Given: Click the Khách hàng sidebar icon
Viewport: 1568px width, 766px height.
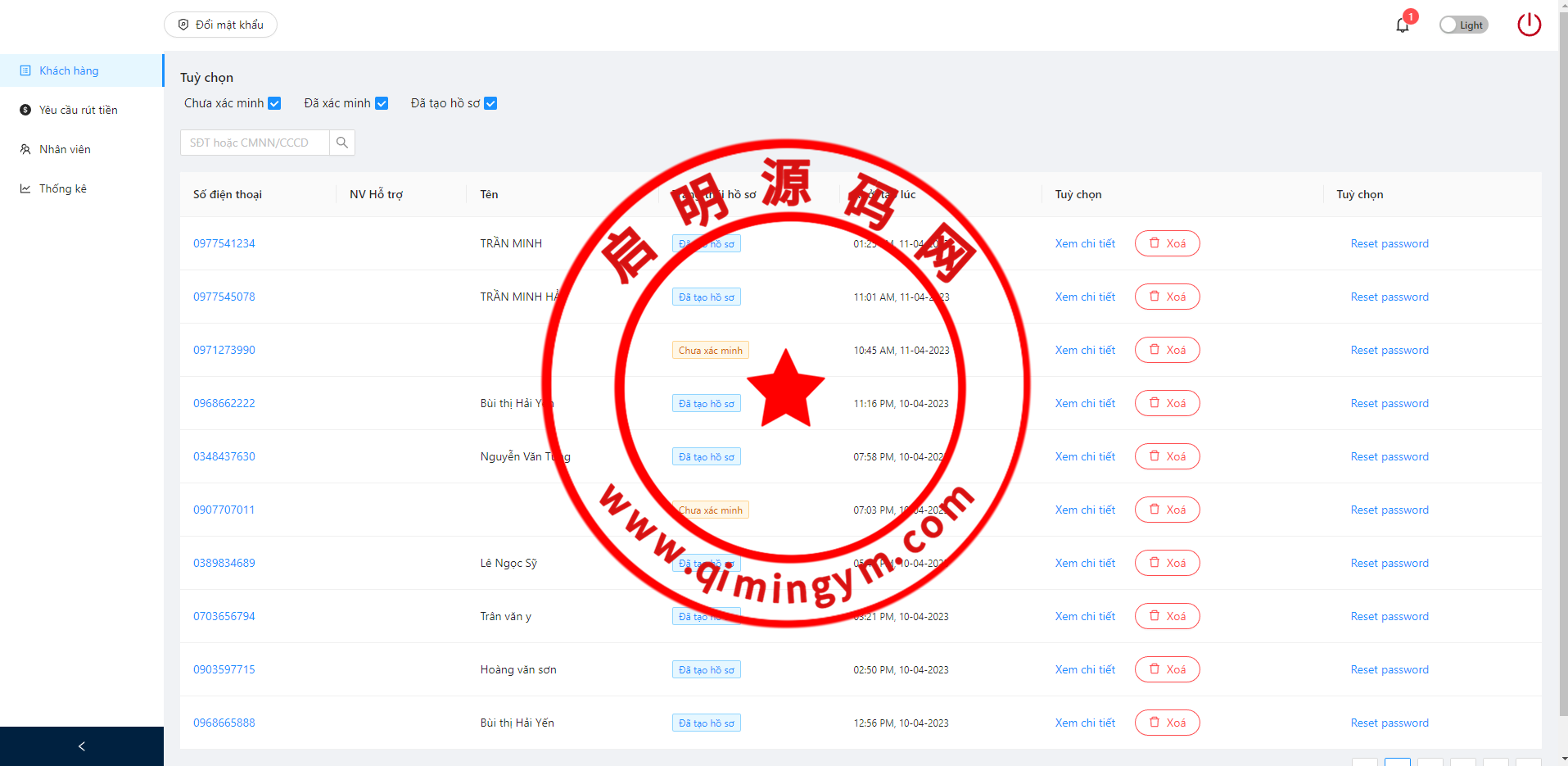Looking at the screenshot, I should (25, 70).
